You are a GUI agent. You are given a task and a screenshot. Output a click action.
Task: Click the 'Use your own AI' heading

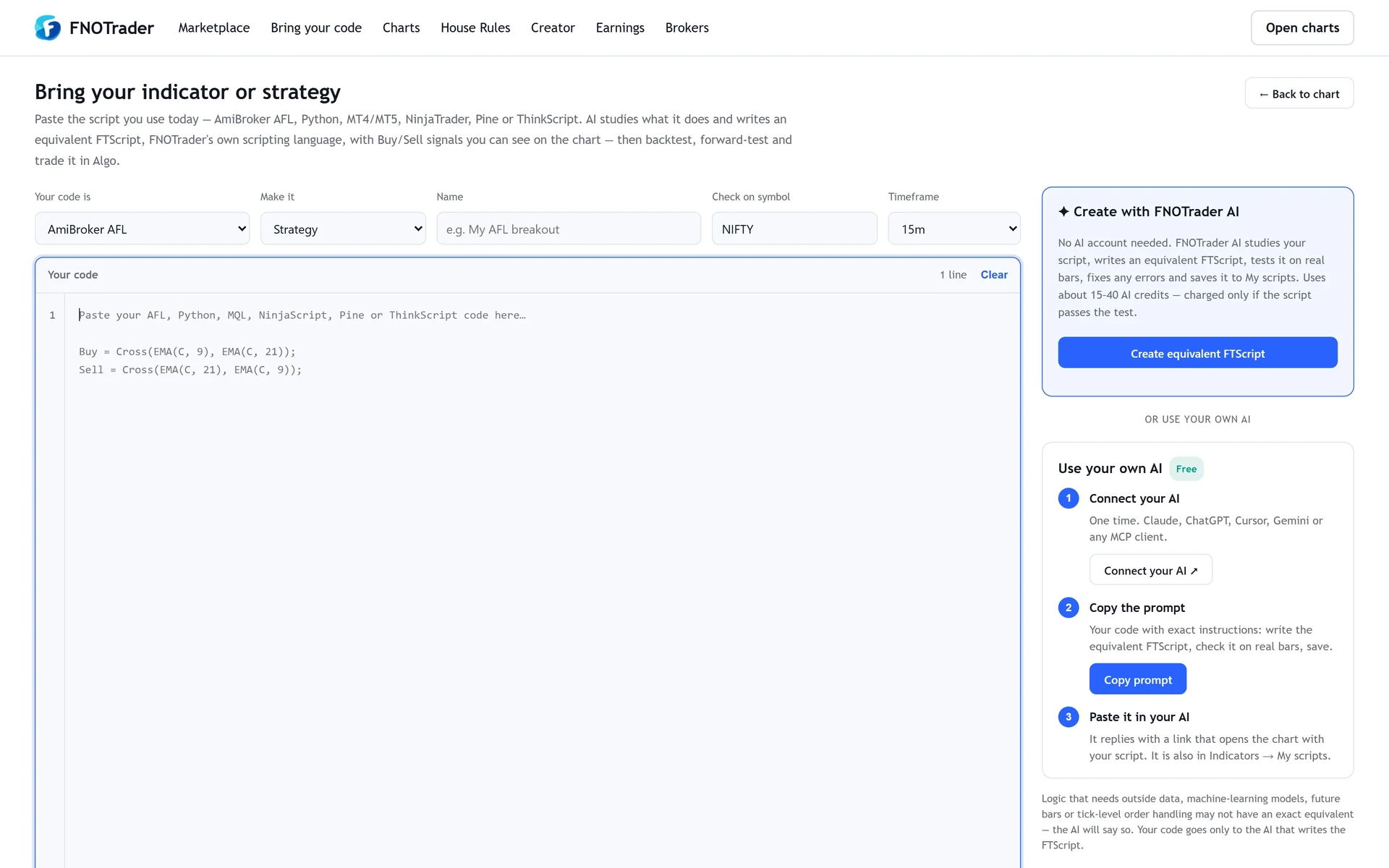pos(1110,469)
